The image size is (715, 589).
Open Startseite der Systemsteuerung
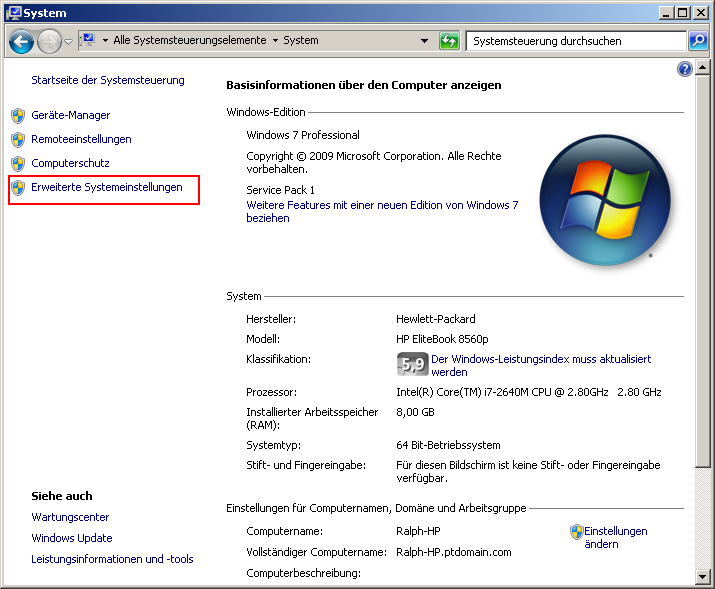[x=108, y=80]
